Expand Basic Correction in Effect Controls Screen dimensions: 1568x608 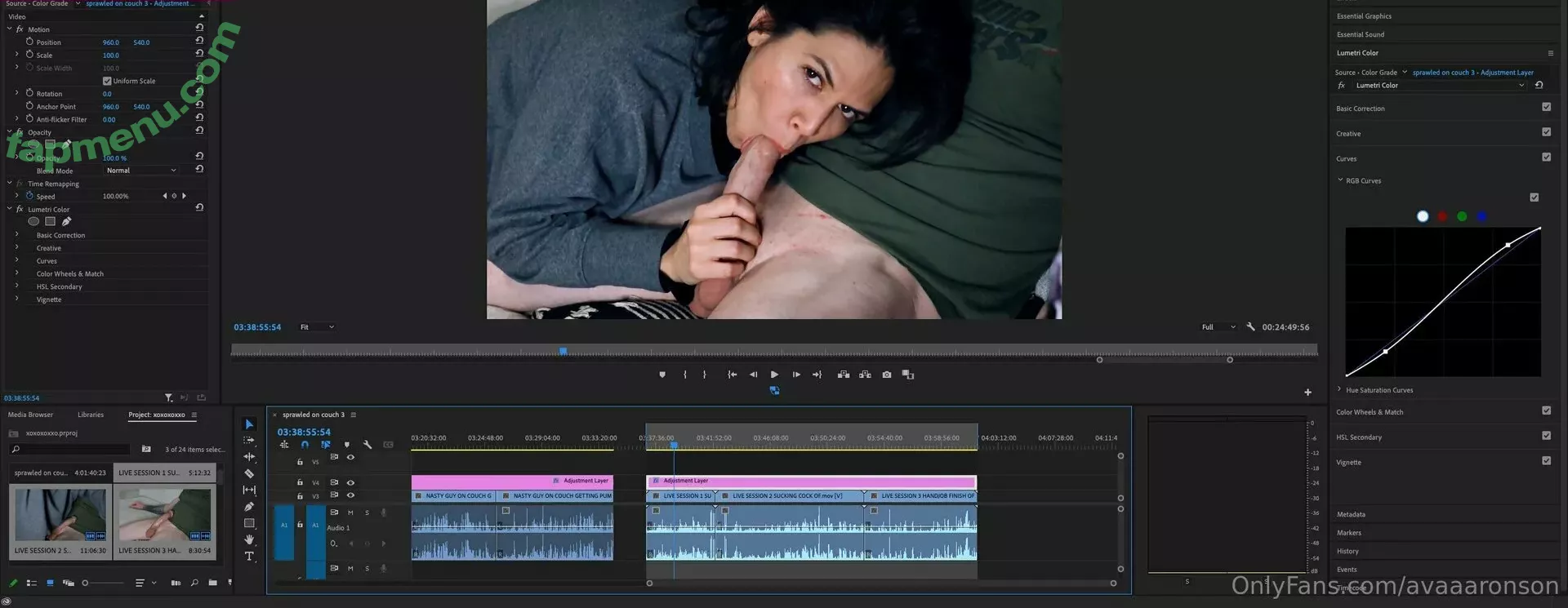(x=16, y=235)
